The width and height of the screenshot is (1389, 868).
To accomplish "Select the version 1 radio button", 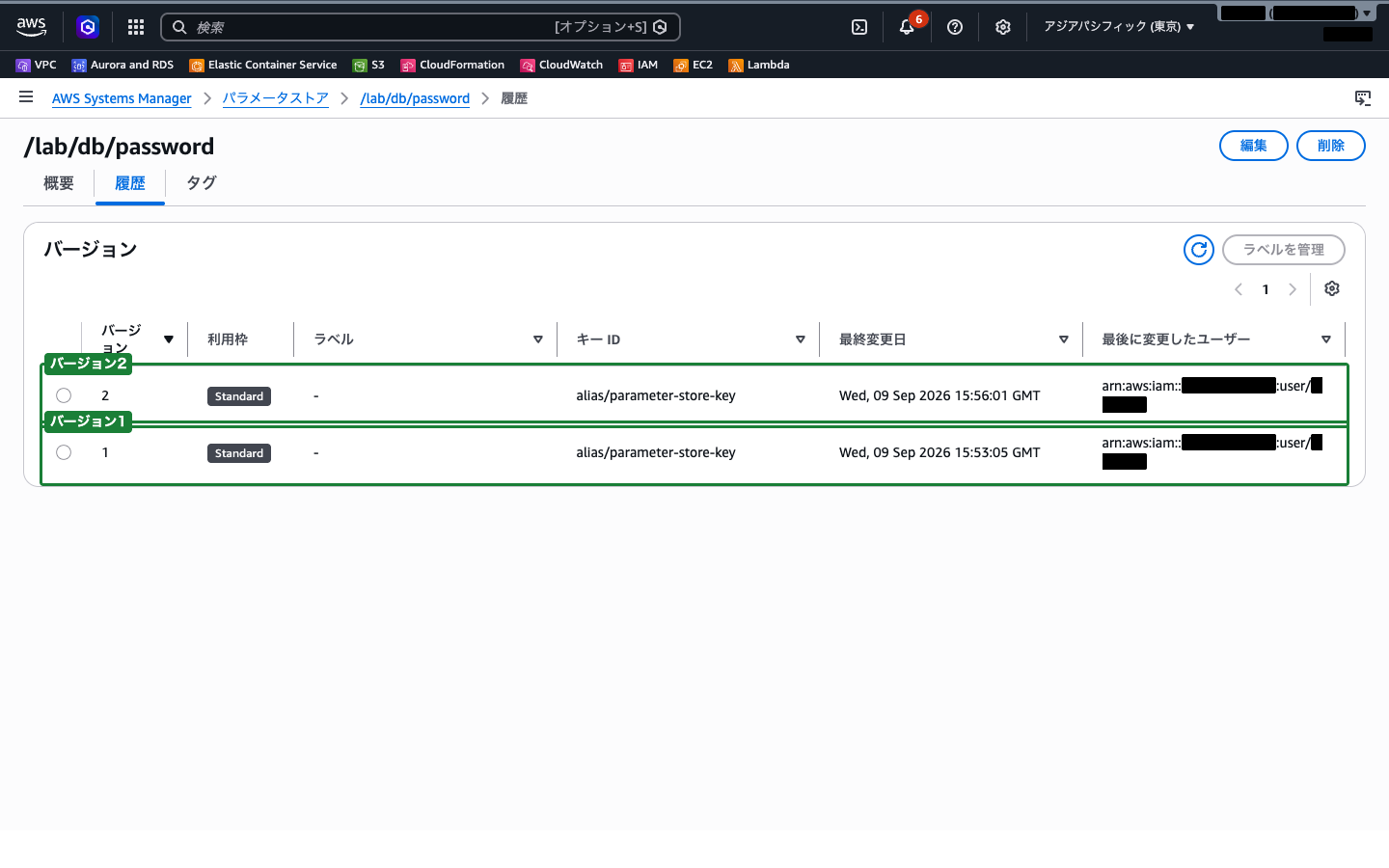I will [x=64, y=452].
